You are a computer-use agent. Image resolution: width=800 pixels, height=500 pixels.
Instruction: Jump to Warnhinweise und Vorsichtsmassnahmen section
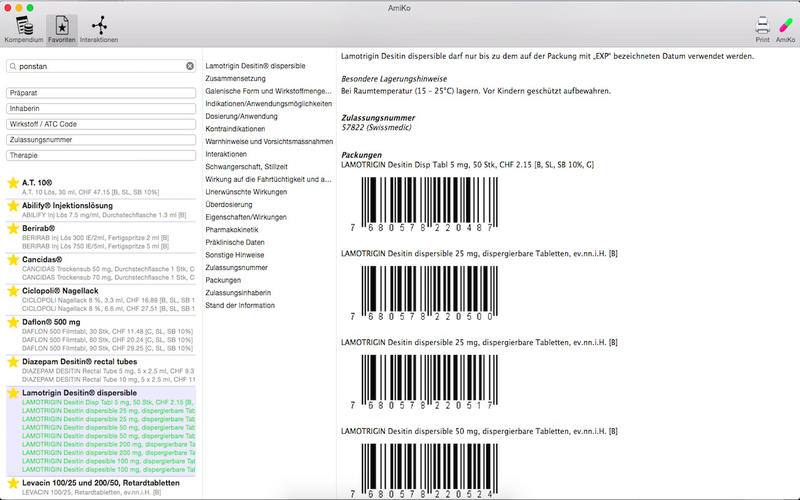269,141
